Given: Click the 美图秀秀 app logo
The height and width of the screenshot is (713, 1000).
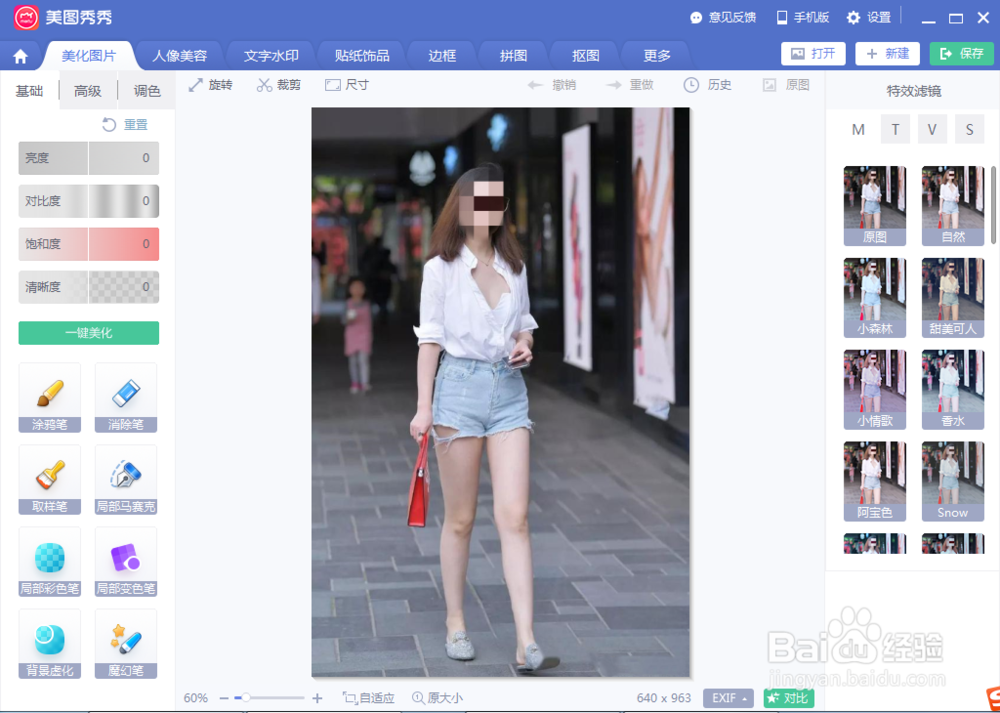Looking at the screenshot, I should (26, 17).
